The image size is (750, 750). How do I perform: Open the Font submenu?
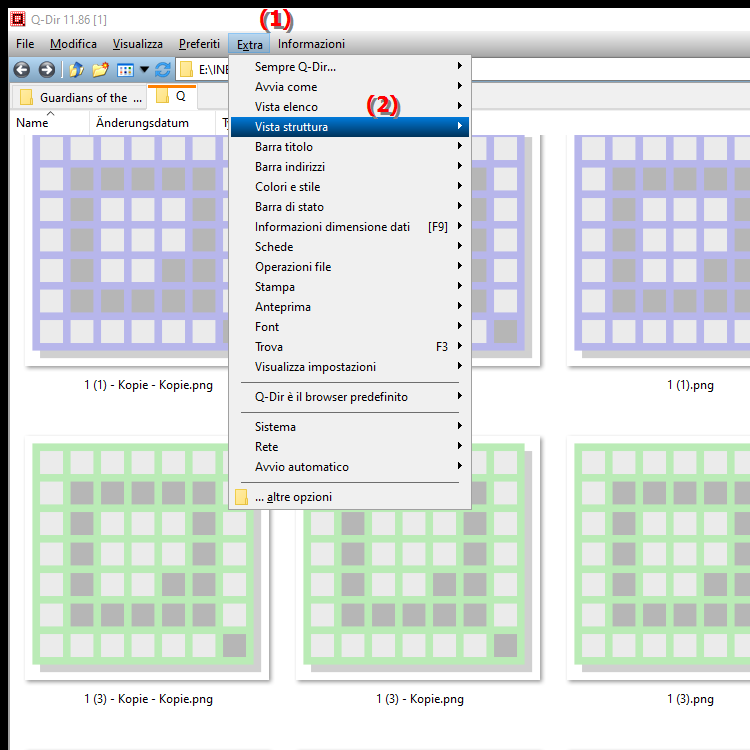(x=350, y=327)
